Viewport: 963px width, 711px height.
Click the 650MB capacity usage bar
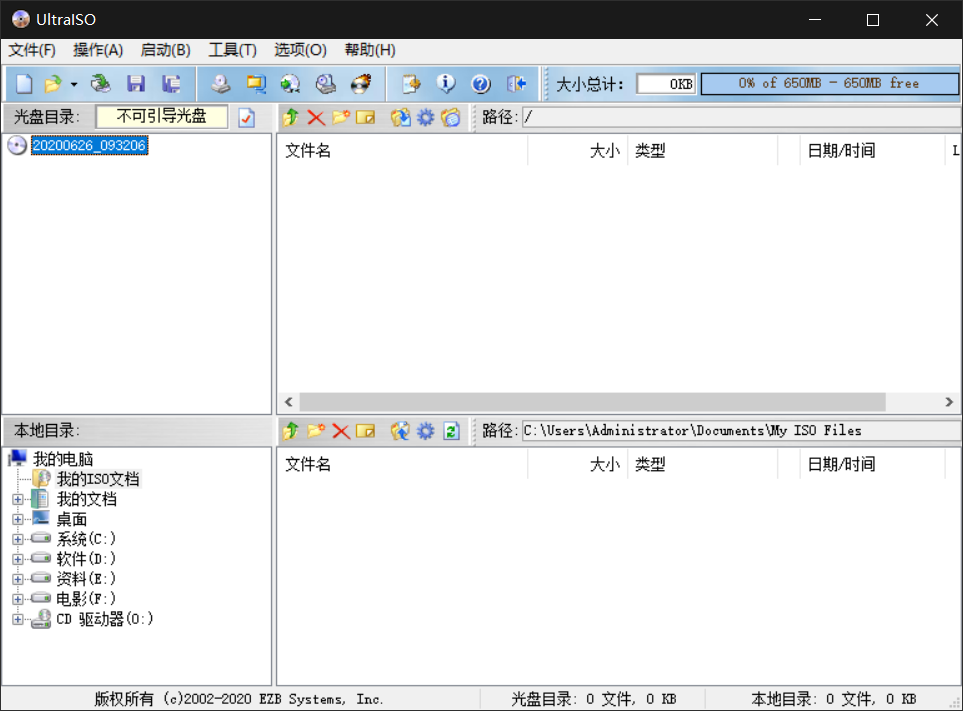pyautogui.click(x=829, y=84)
